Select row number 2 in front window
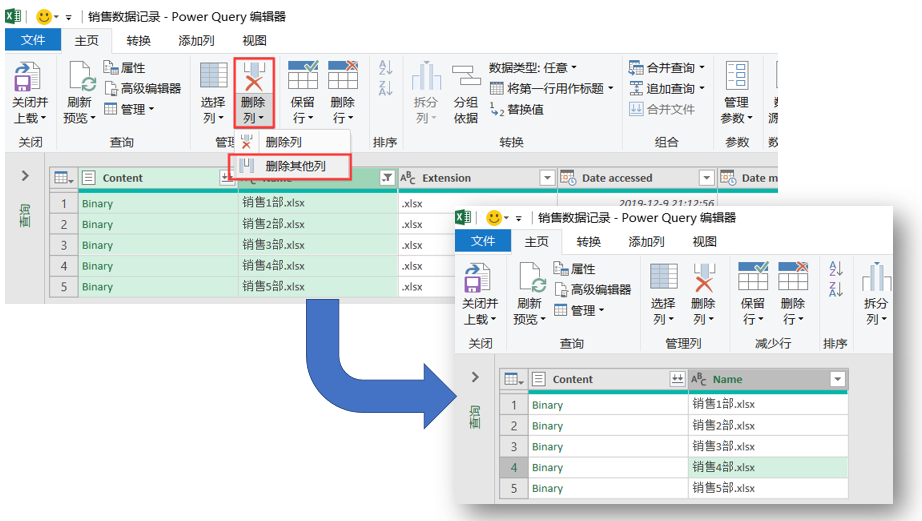The image size is (922, 521). pos(514,426)
